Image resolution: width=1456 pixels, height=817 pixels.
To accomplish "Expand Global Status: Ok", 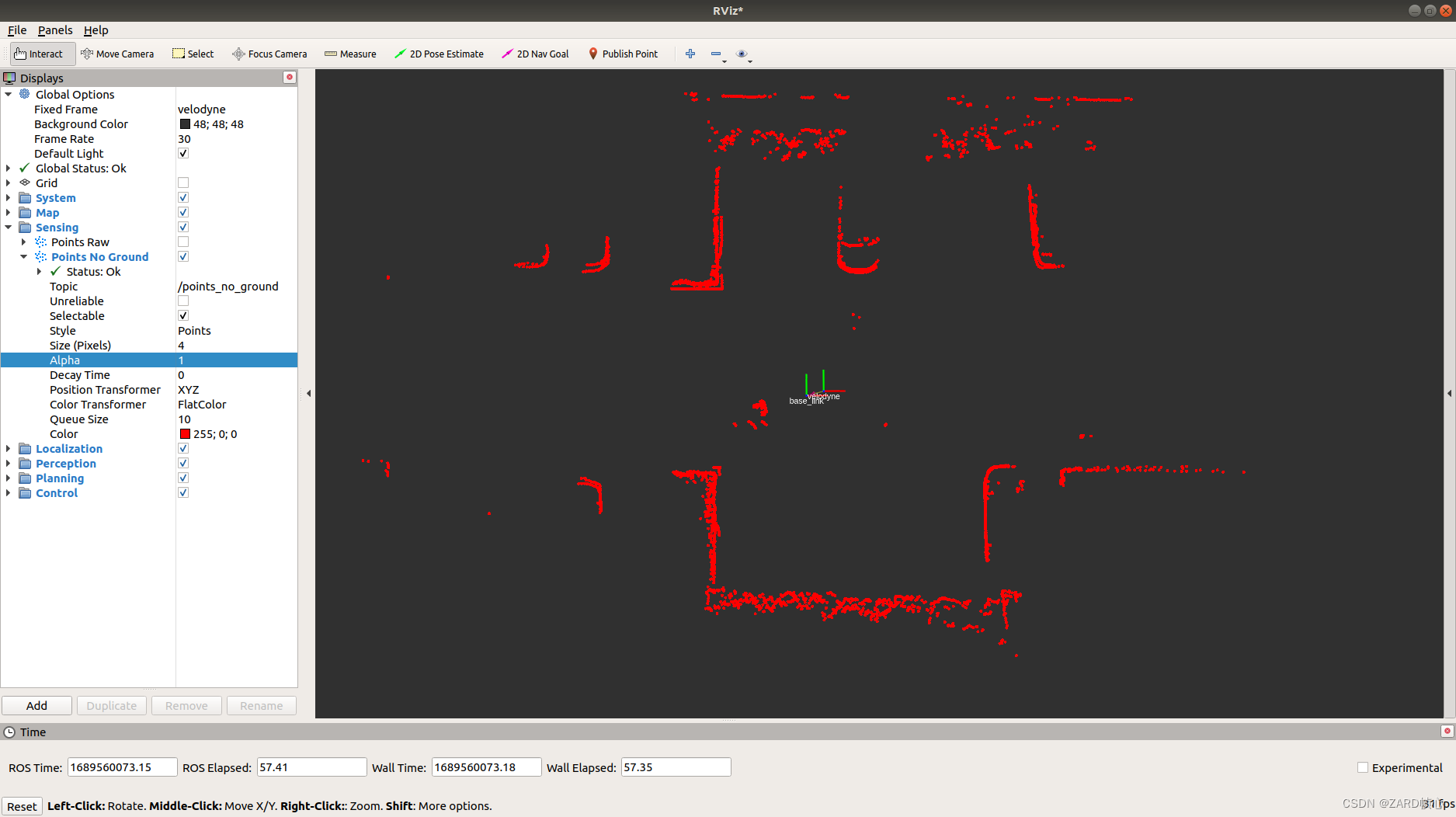I will tap(9, 168).
